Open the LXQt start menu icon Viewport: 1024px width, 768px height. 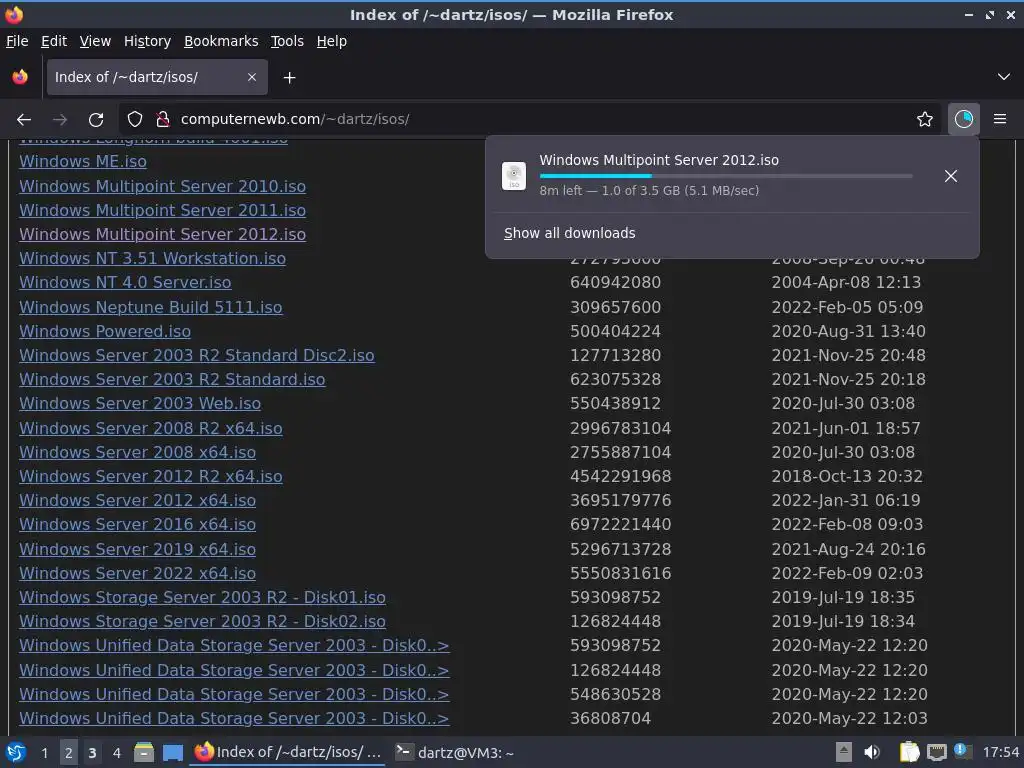tap(16, 752)
